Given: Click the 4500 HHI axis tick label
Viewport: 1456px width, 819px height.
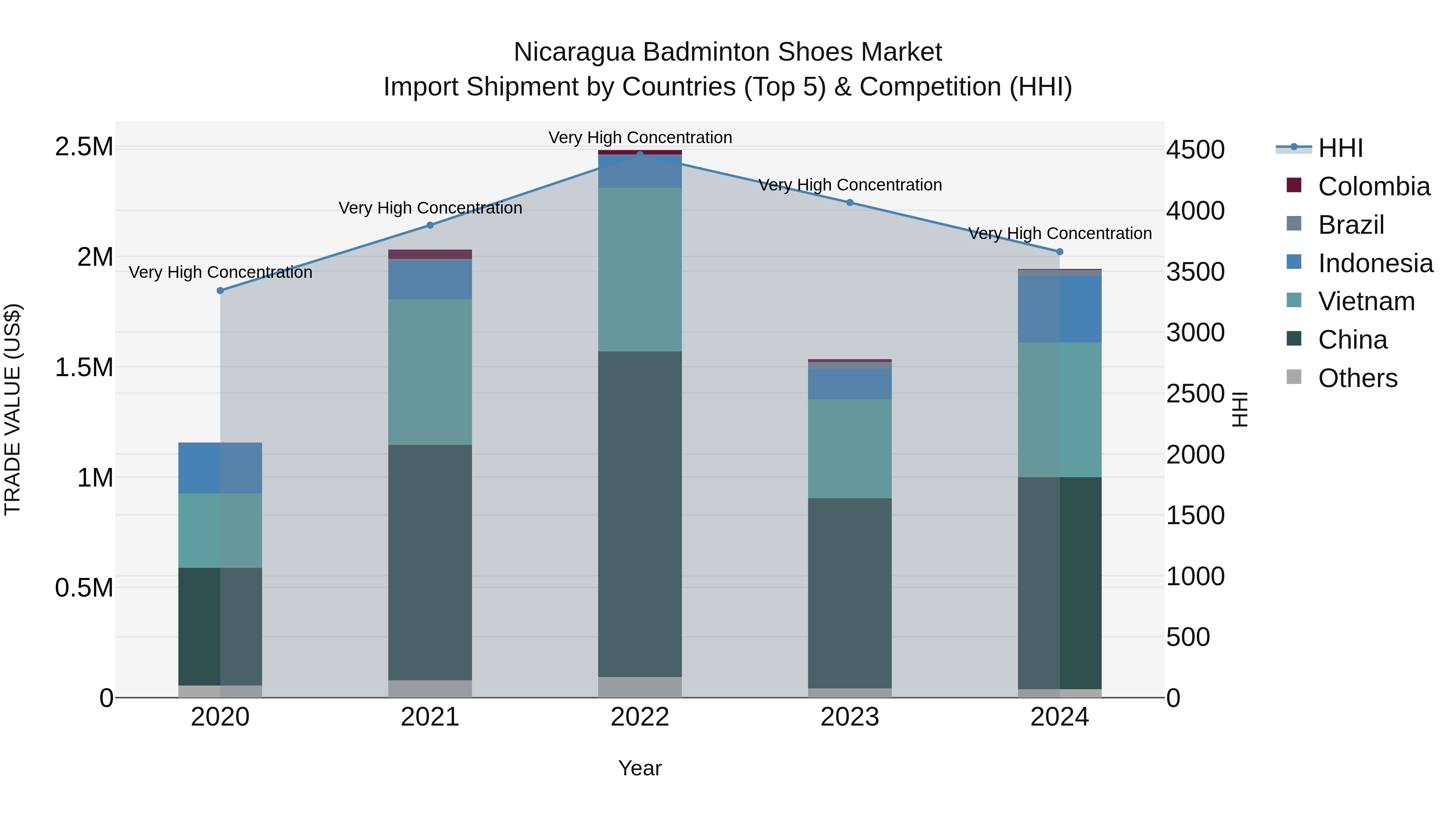Looking at the screenshot, I should (x=1196, y=150).
